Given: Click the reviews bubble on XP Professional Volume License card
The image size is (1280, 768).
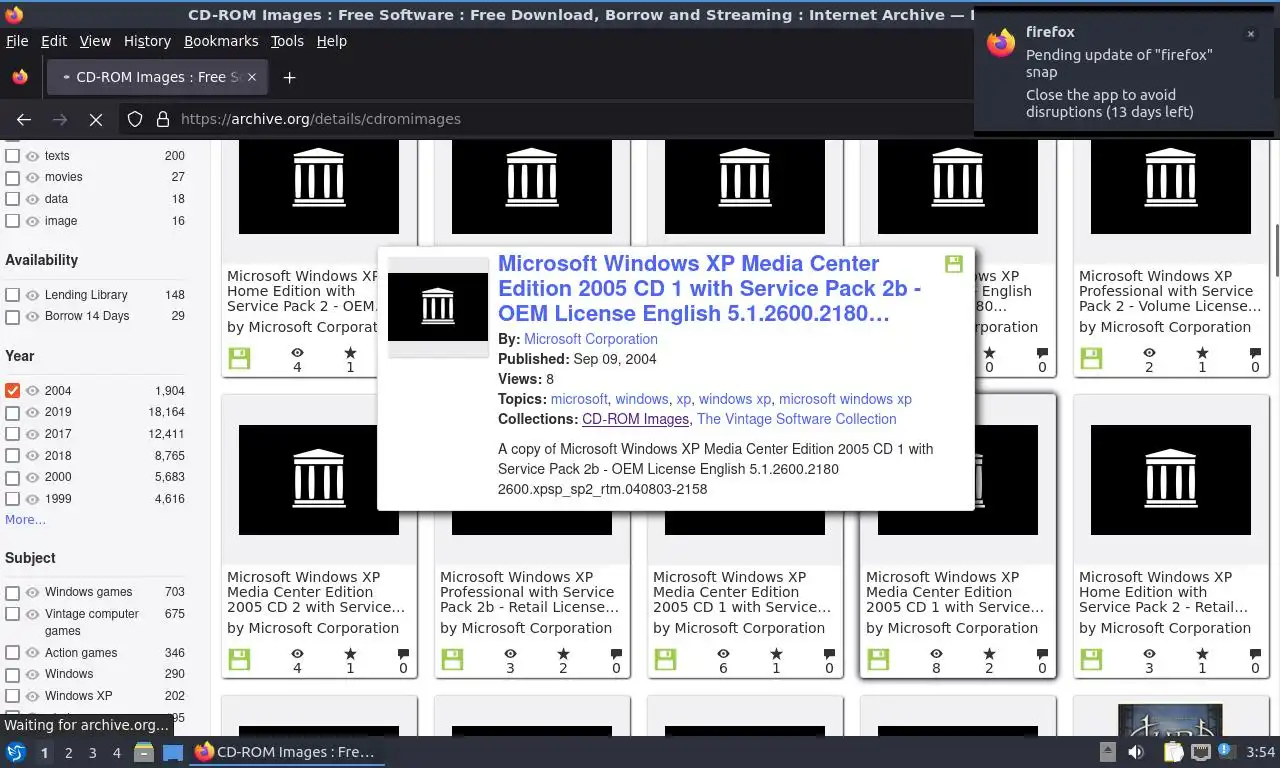Looking at the screenshot, I should pos(1255,353).
